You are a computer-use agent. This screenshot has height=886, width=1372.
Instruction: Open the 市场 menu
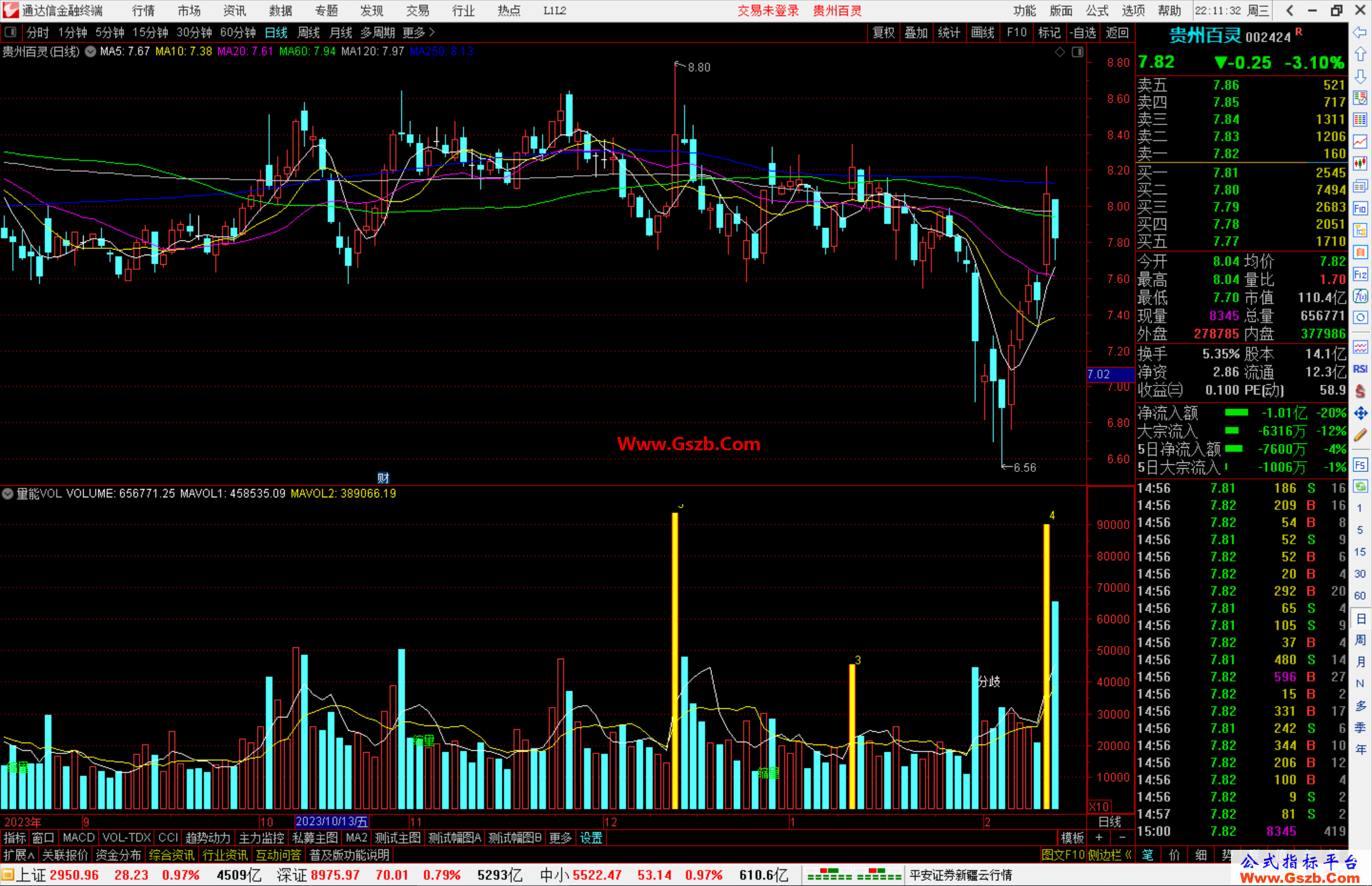point(189,11)
